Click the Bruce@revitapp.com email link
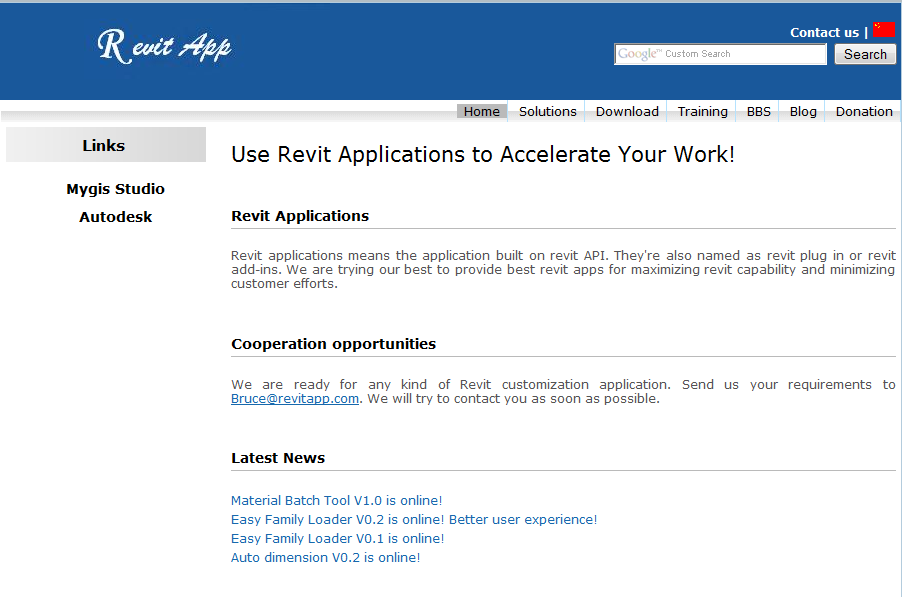 point(294,398)
